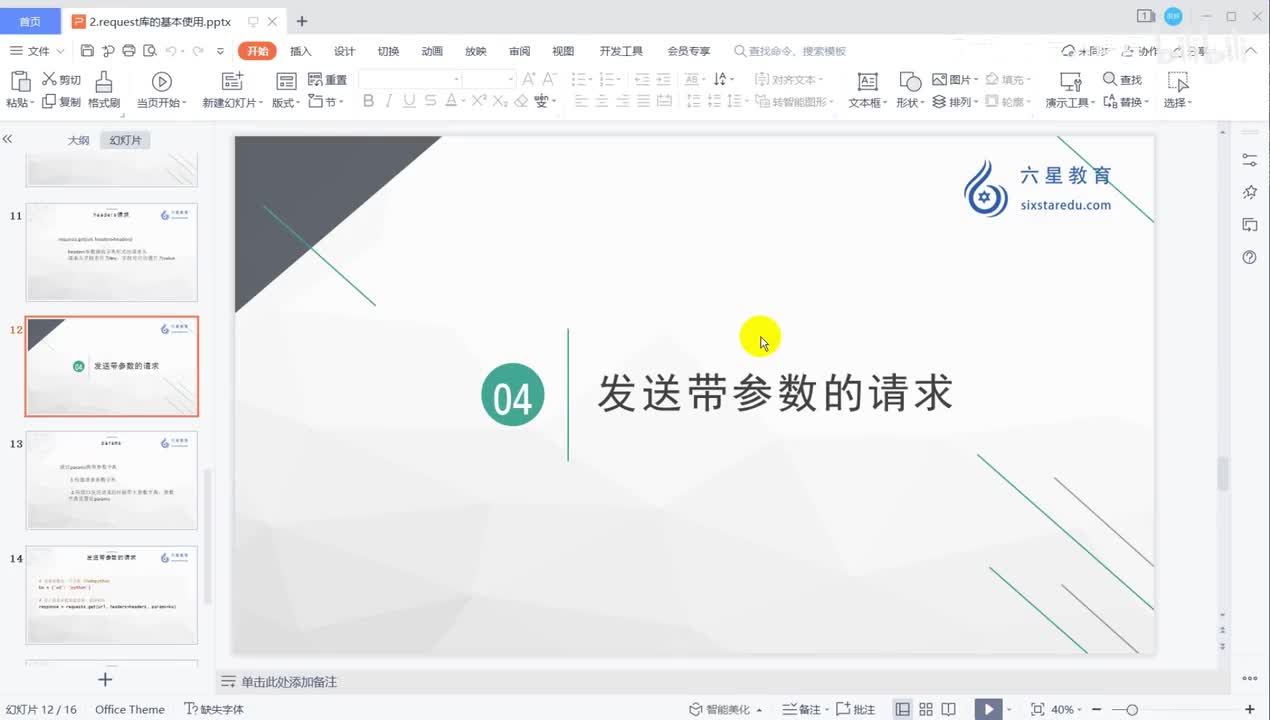Click the Collaborate (协作) button

tap(1139, 51)
